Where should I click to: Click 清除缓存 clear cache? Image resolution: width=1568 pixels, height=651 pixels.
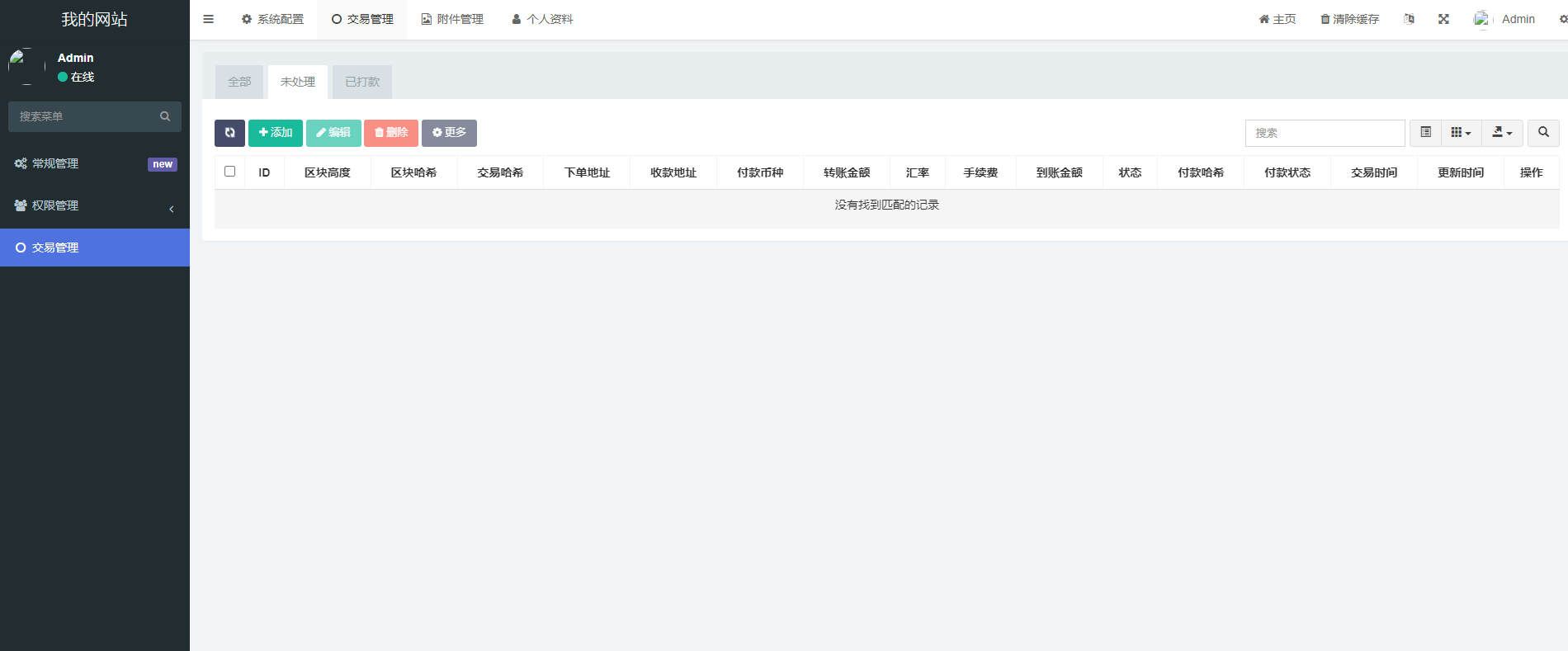pyautogui.click(x=1350, y=19)
